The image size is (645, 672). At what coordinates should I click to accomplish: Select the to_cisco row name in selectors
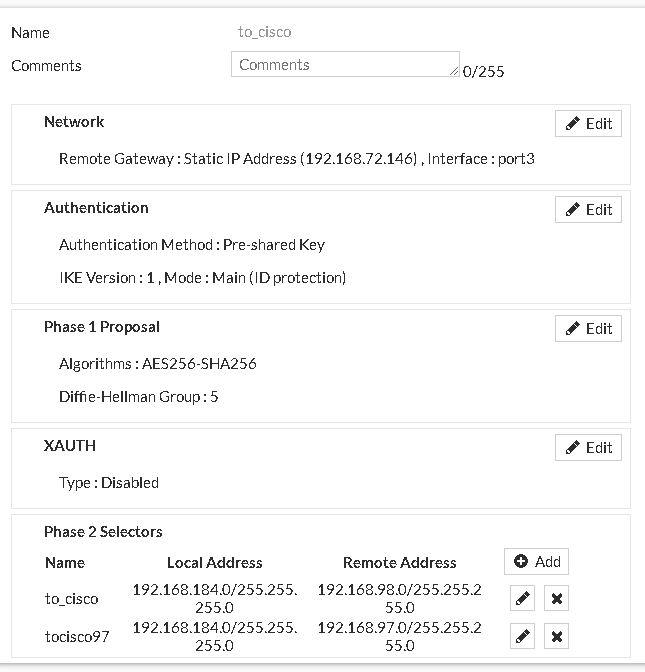click(x=72, y=599)
